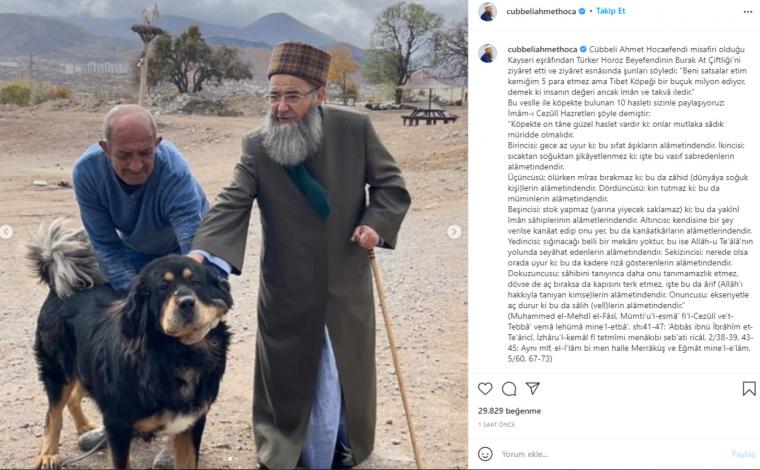The image size is (760, 470).
Task: Save the post with the bookmark icon
Action: [749, 389]
